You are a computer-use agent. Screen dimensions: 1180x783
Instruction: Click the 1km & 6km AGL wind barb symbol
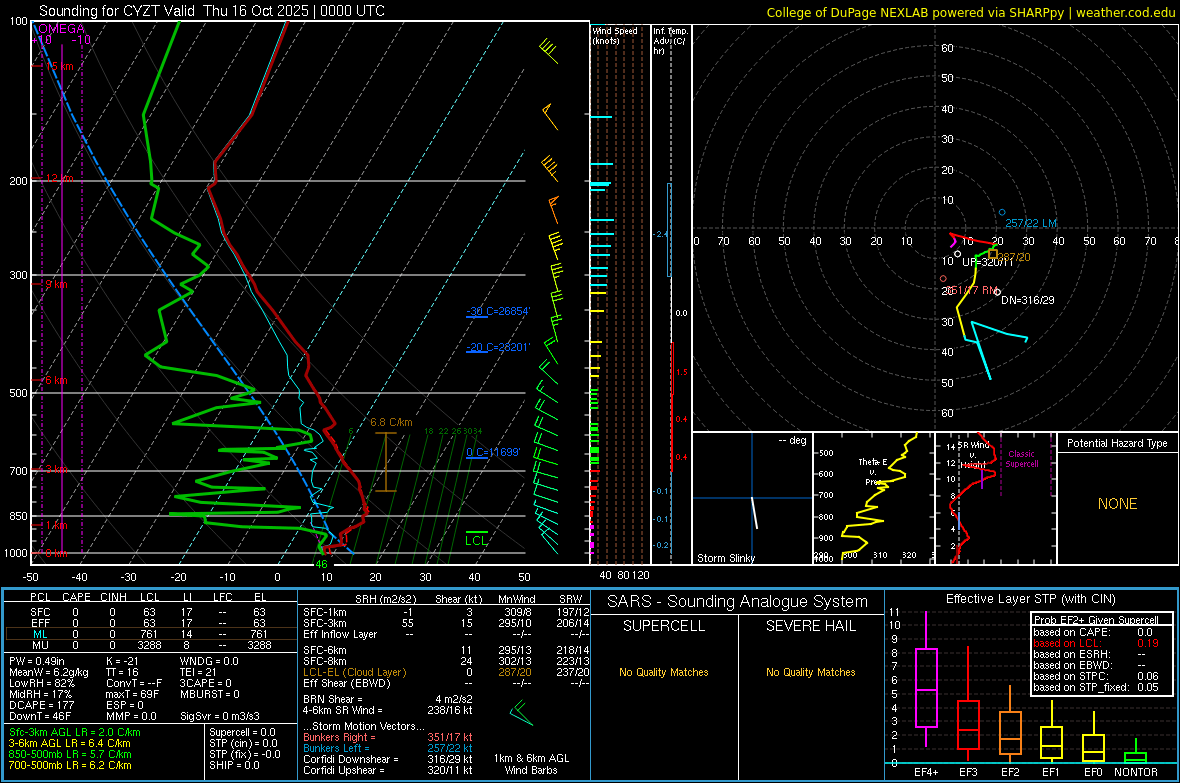pyautogui.click(x=521, y=712)
